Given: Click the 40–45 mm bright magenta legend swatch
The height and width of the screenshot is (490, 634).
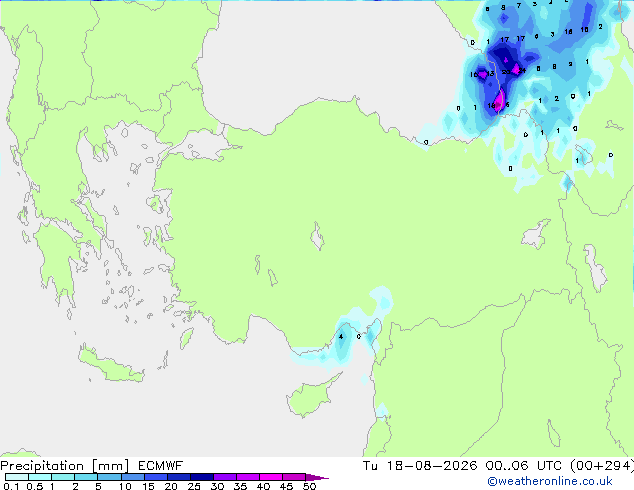Looking at the screenshot, I should (x=271, y=477).
